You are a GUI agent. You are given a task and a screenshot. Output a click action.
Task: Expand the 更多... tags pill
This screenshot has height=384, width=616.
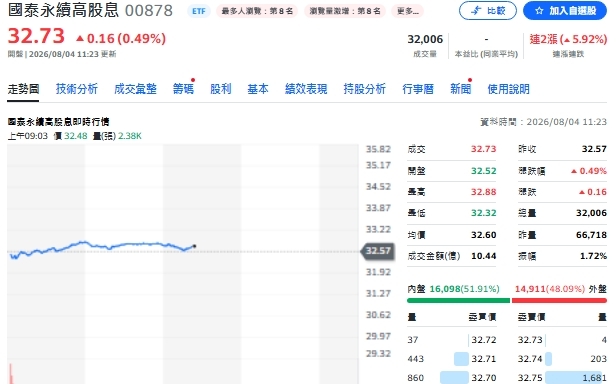pyautogui.click(x=408, y=11)
